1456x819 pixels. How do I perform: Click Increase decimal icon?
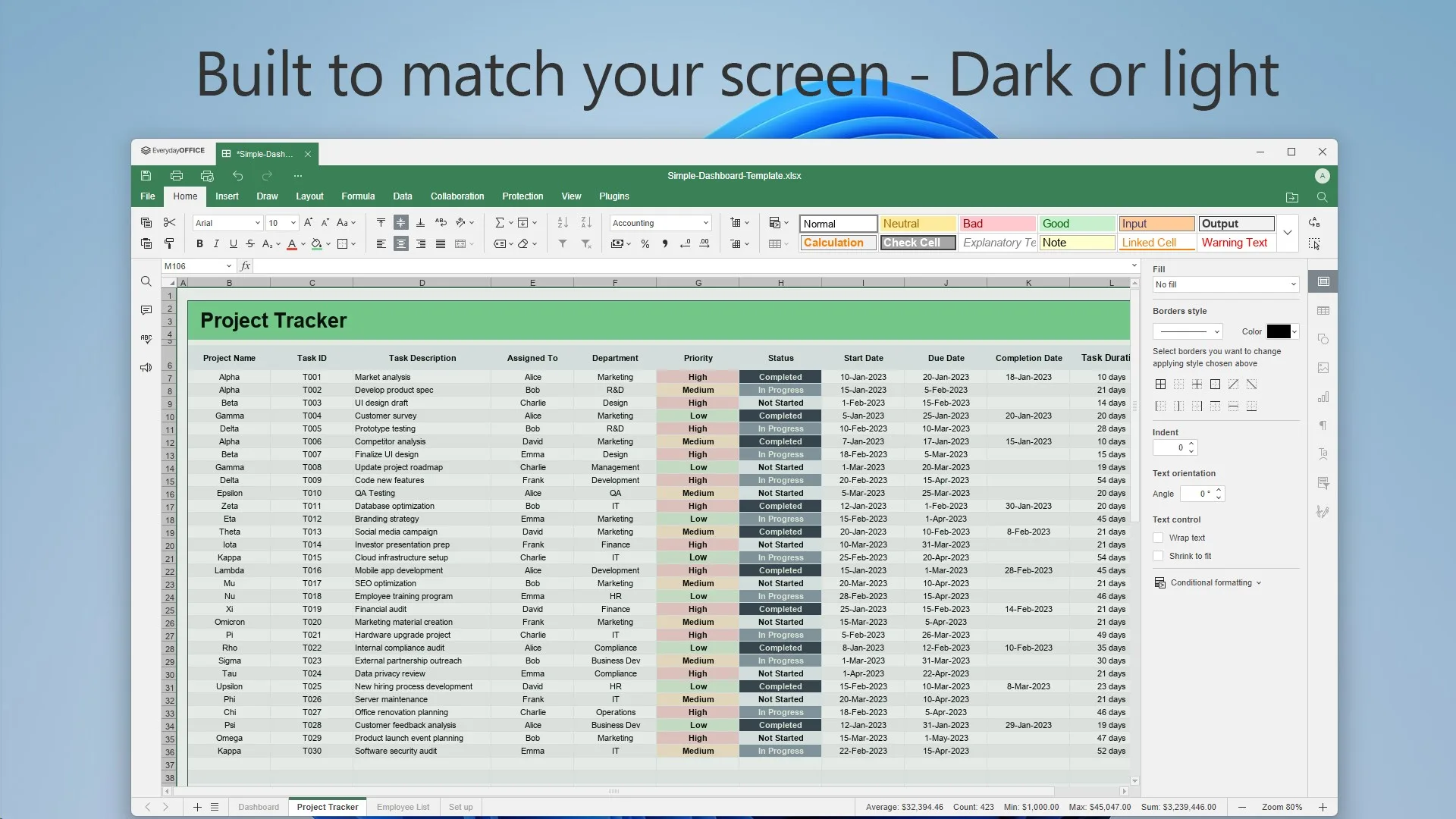point(704,243)
